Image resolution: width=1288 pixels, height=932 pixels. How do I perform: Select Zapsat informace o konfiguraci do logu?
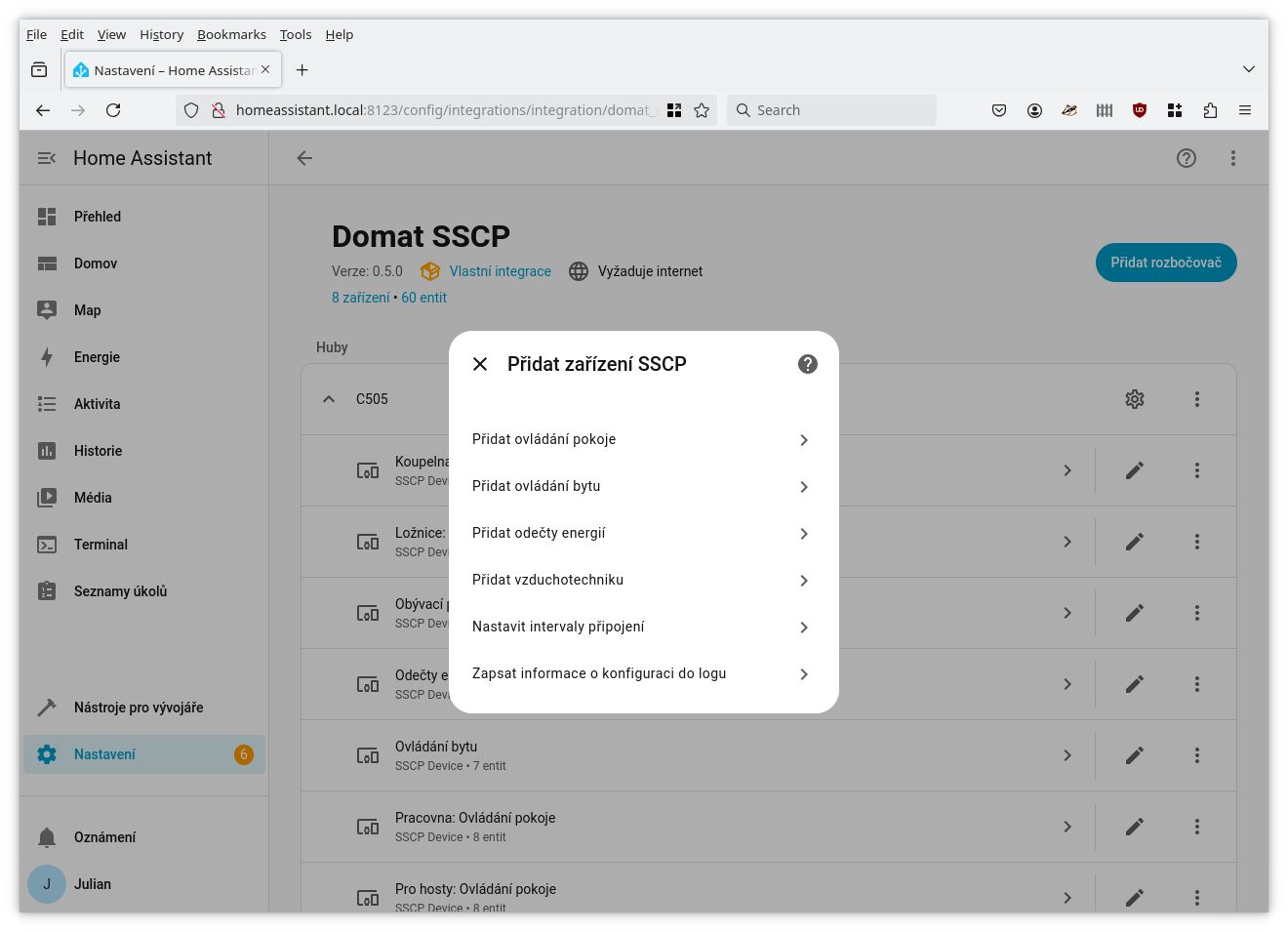[x=644, y=673]
